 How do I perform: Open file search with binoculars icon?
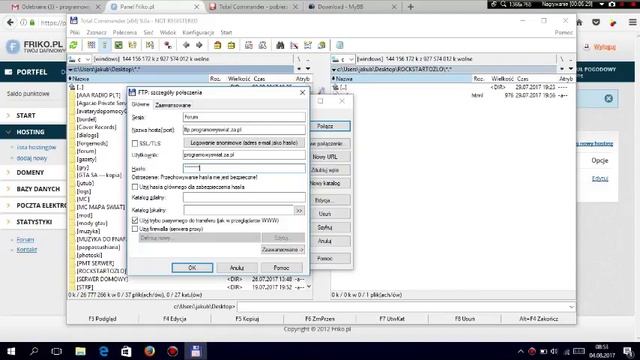pos(280,45)
